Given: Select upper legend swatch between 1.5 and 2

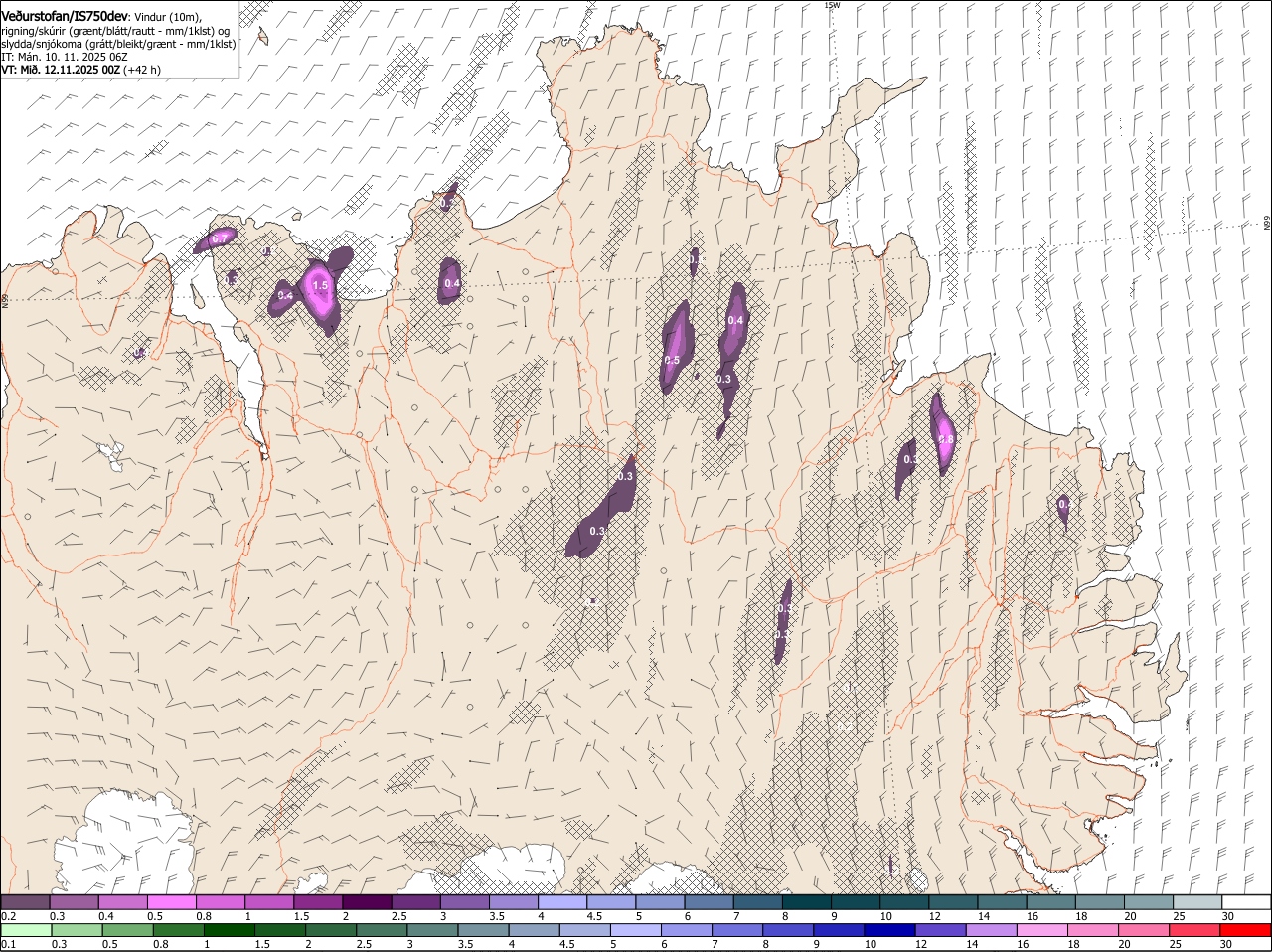Looking at the screenshot, I should 318,902.
